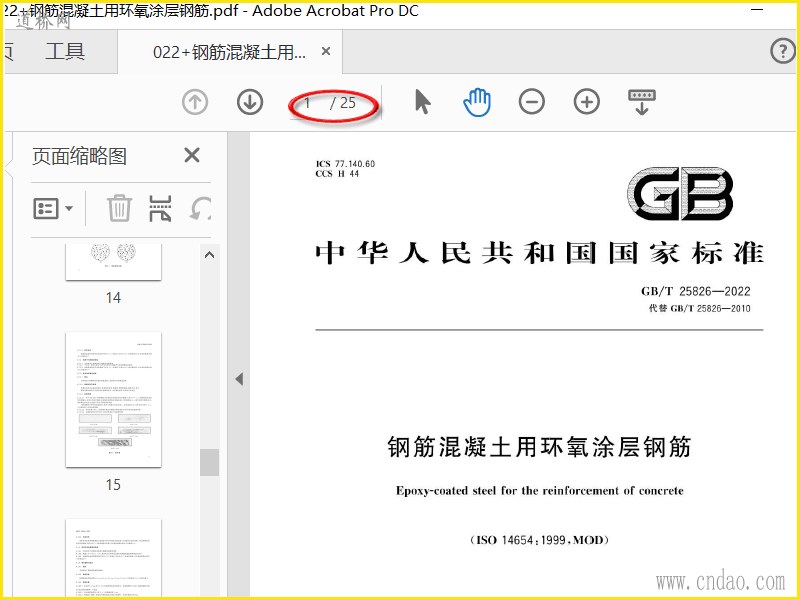Minimize the Acrobat window

758,9
